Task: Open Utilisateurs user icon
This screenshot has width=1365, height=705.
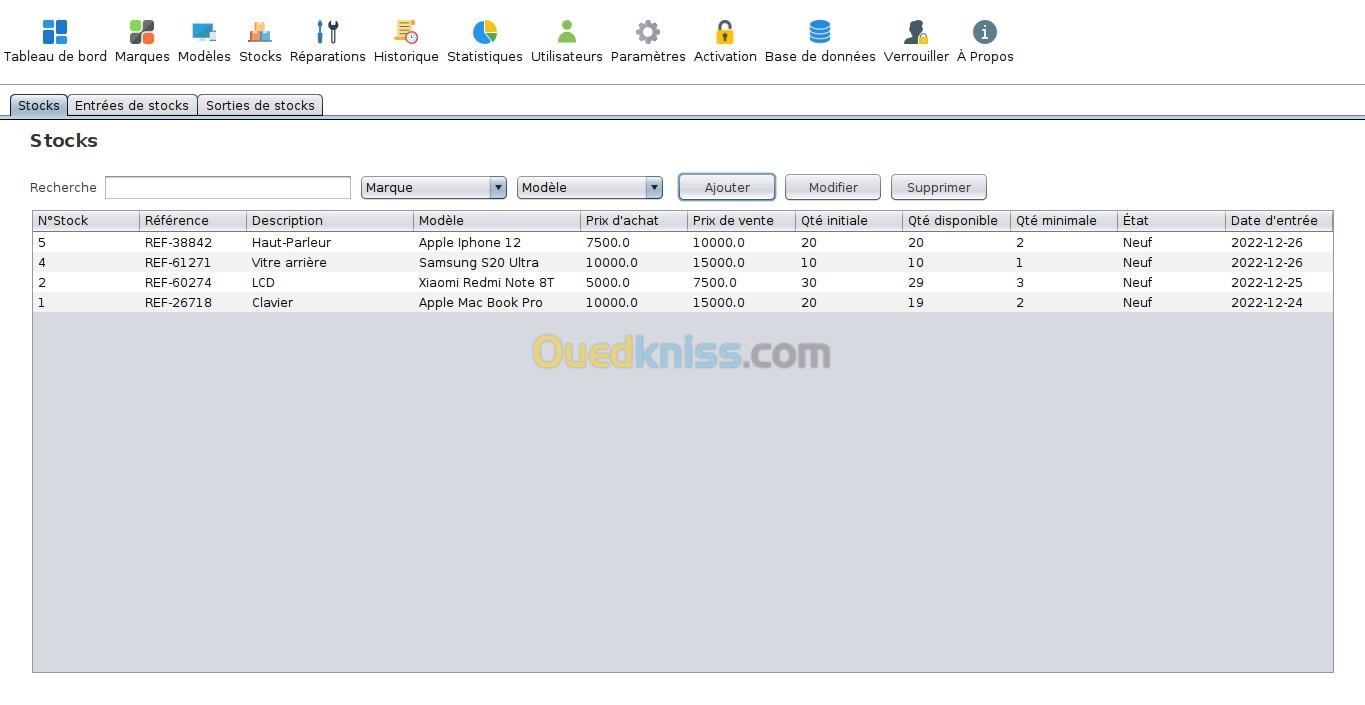Action: tap(567, 32)
